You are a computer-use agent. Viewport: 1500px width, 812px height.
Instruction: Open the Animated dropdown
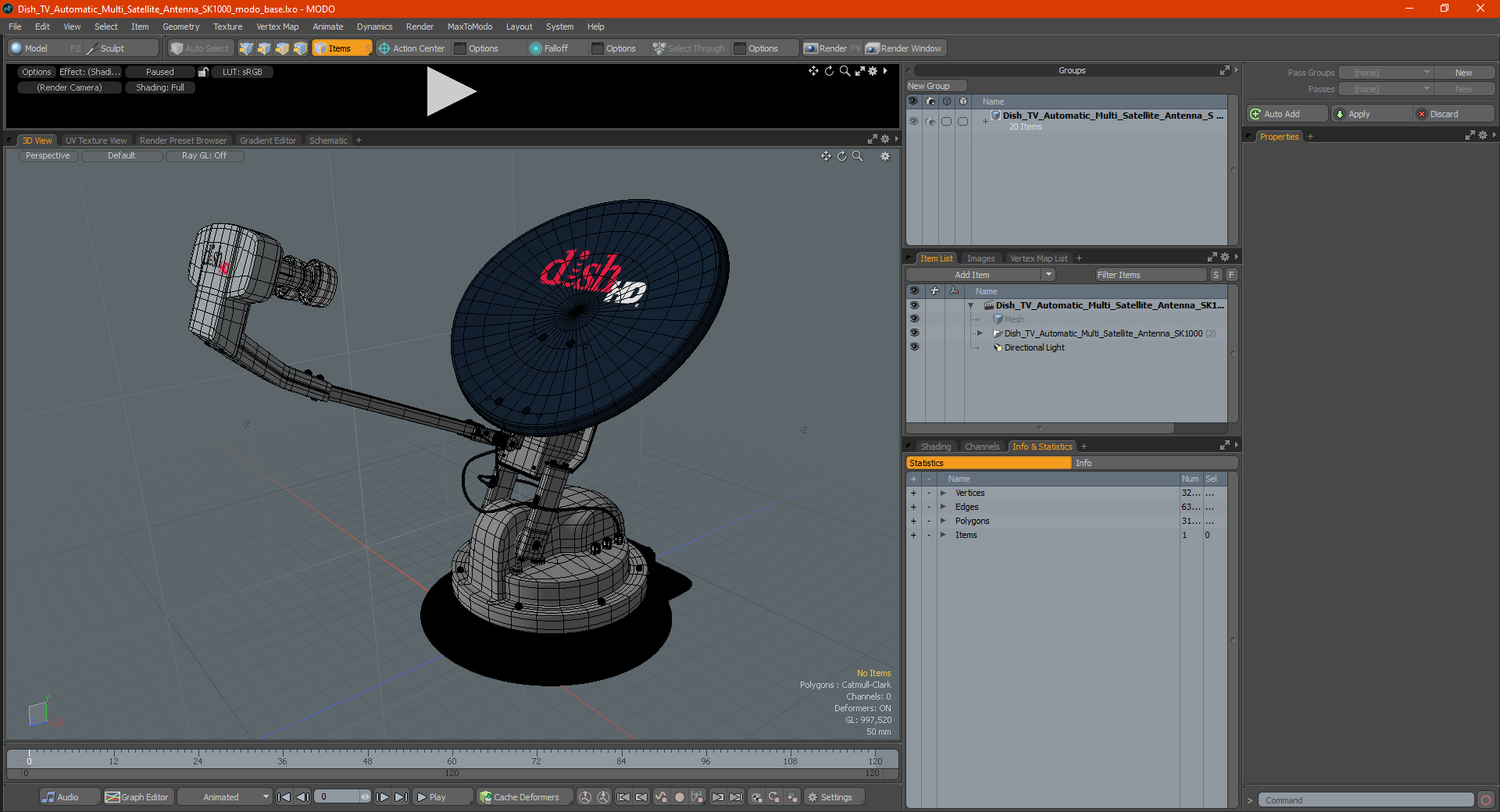coord(225,797)
